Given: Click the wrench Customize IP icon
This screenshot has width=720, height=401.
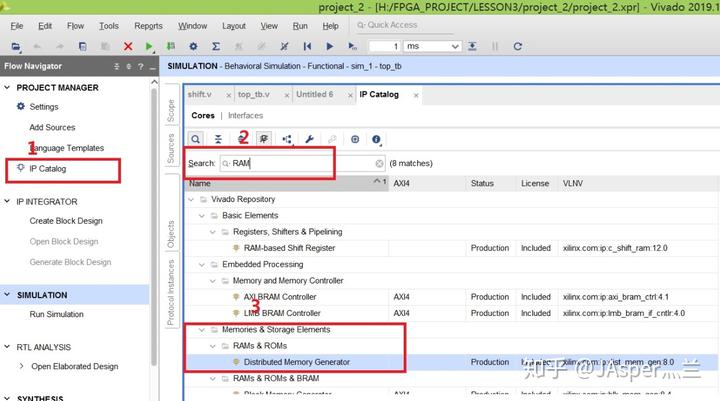Looking at the screenshot, I should tap(309, 139).
